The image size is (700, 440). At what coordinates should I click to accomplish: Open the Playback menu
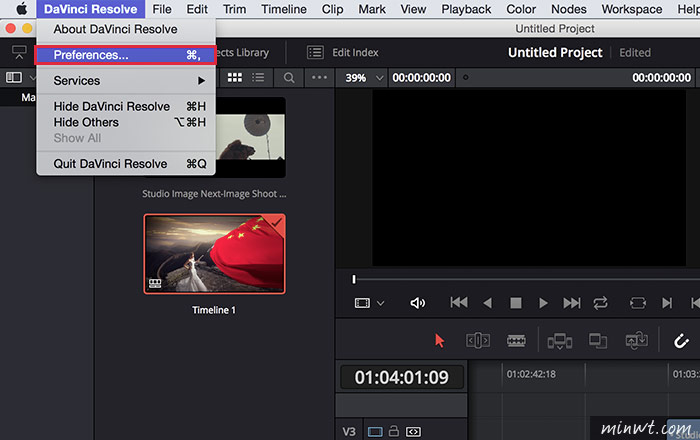coord(466,9)
